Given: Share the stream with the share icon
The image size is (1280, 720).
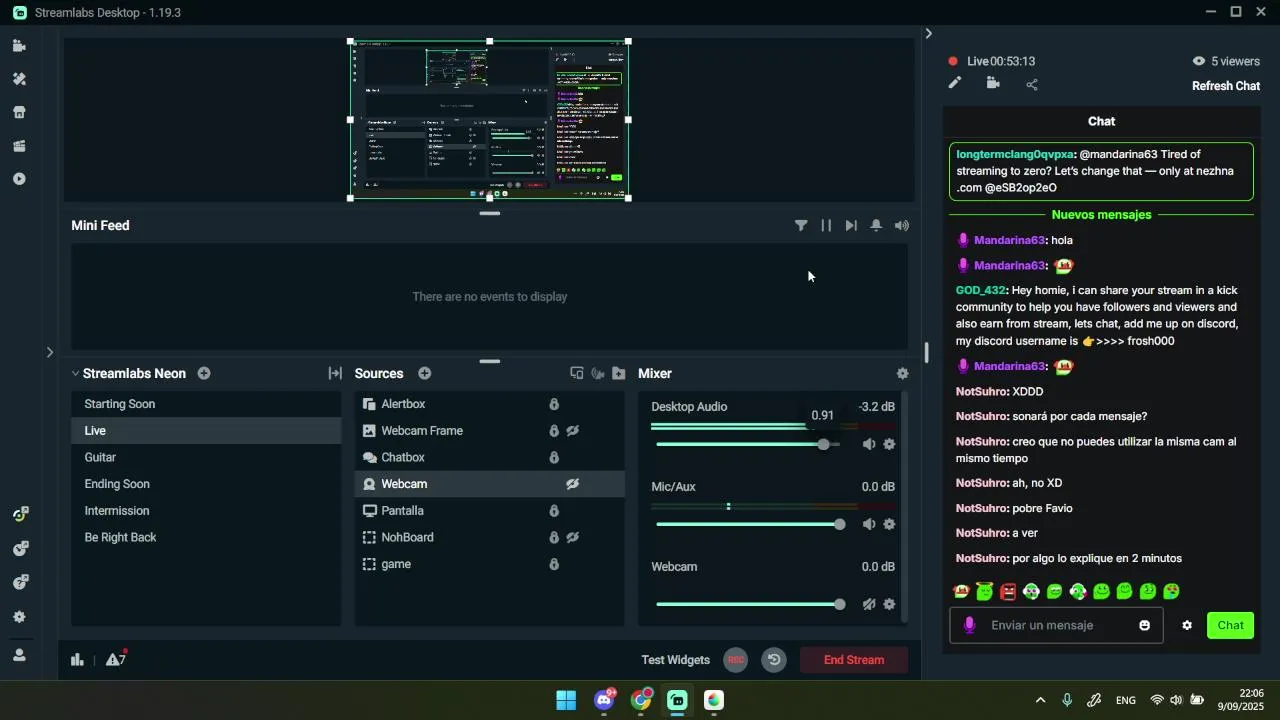Looking at the screenshot, I should pos(1032,84).
